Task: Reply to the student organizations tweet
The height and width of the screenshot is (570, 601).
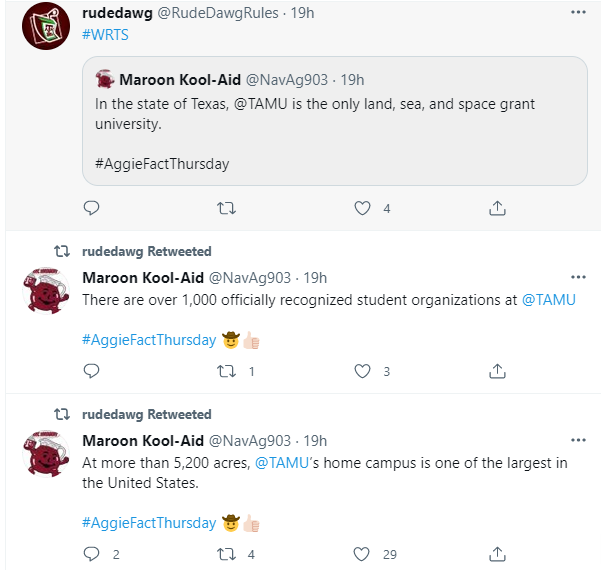Action: tap(91, 371)
